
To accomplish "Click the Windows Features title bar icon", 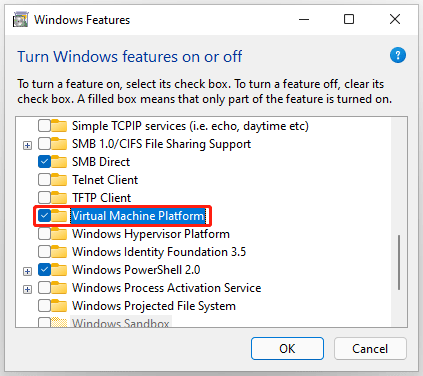I will click(20, 19).
